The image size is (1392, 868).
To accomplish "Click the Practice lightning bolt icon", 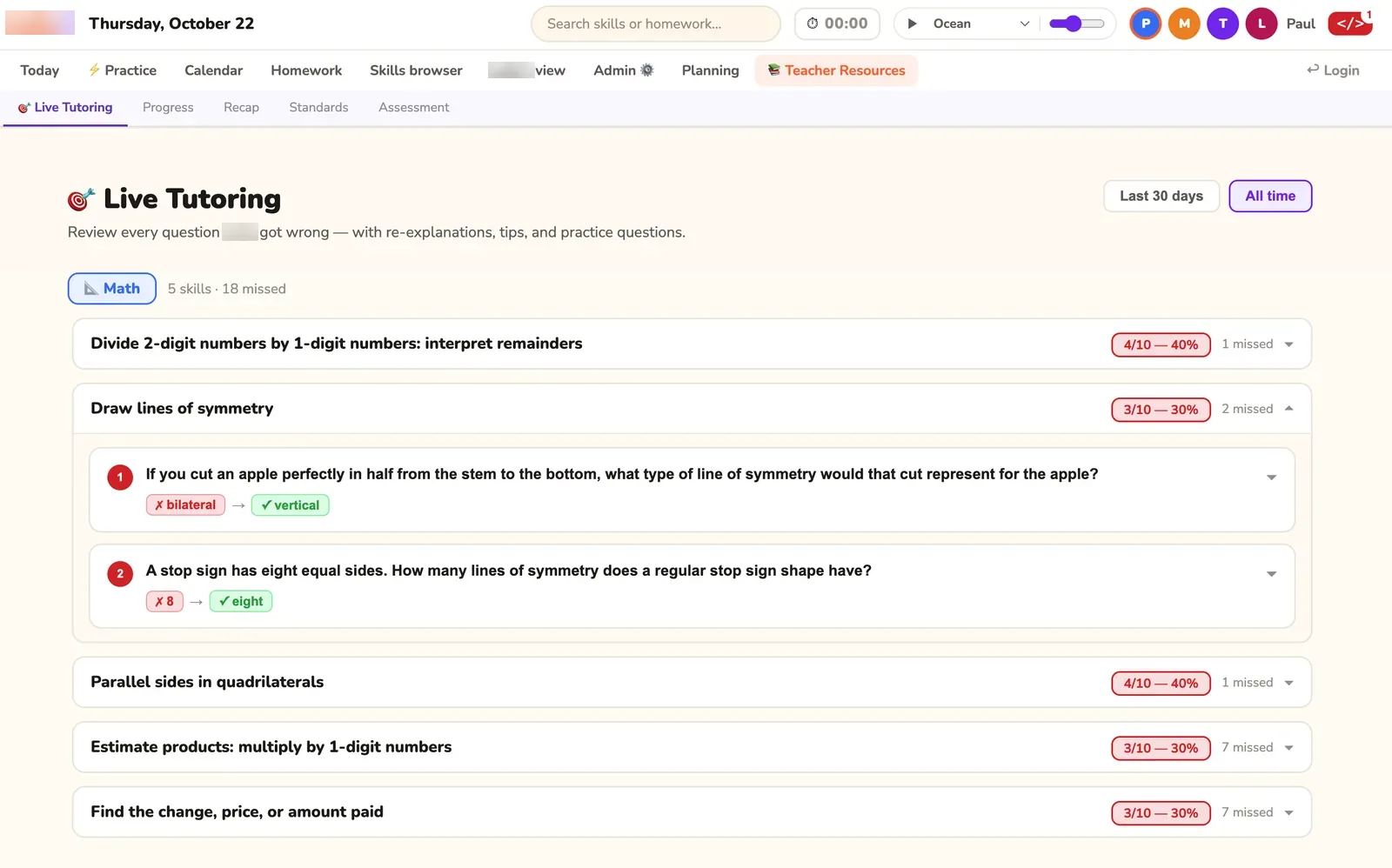I will [94, 70].
